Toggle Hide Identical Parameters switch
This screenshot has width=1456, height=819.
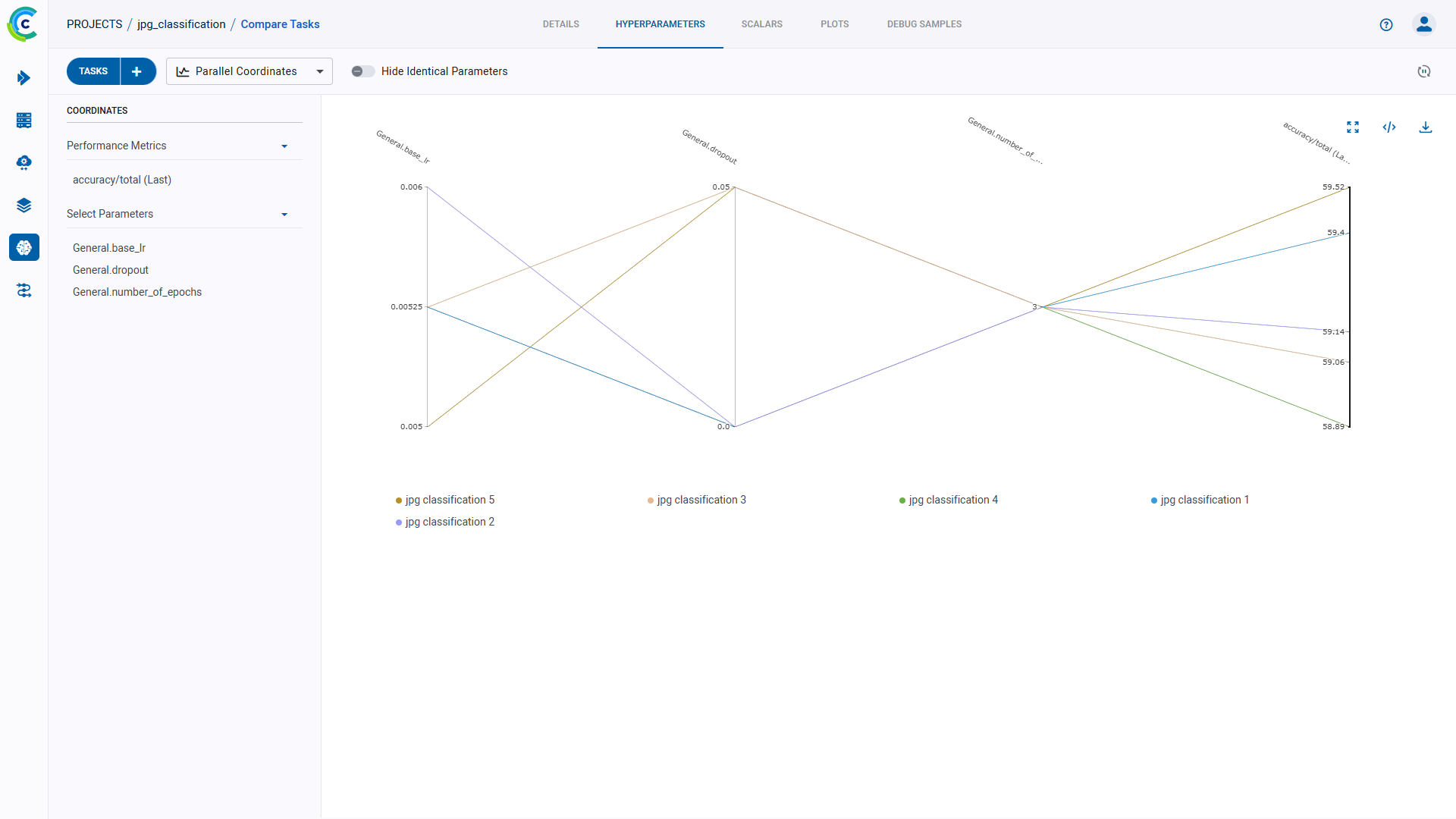coord(362,71)
